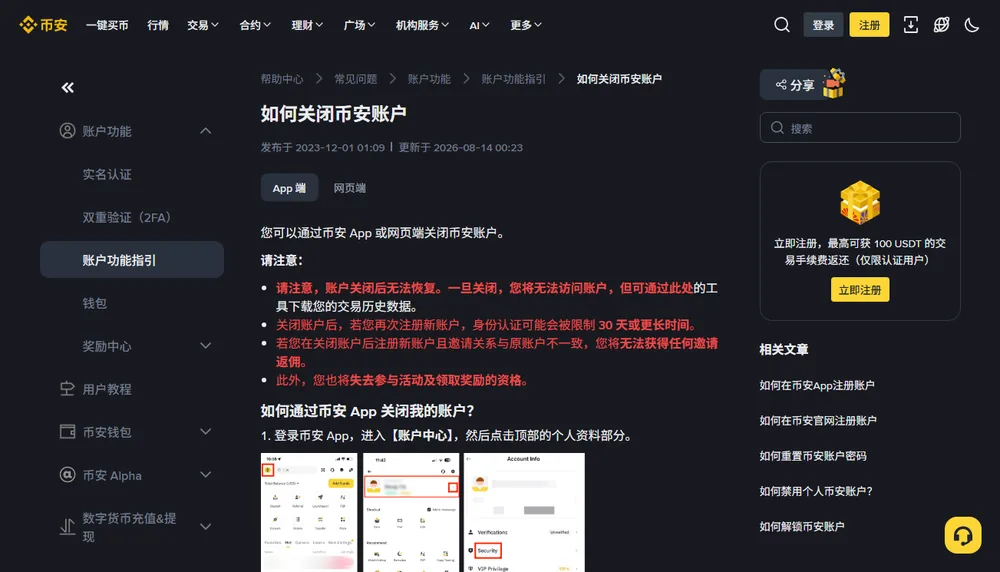
Task: Go to 一键买币 in top navigation
Action: (x=107, y=25)
